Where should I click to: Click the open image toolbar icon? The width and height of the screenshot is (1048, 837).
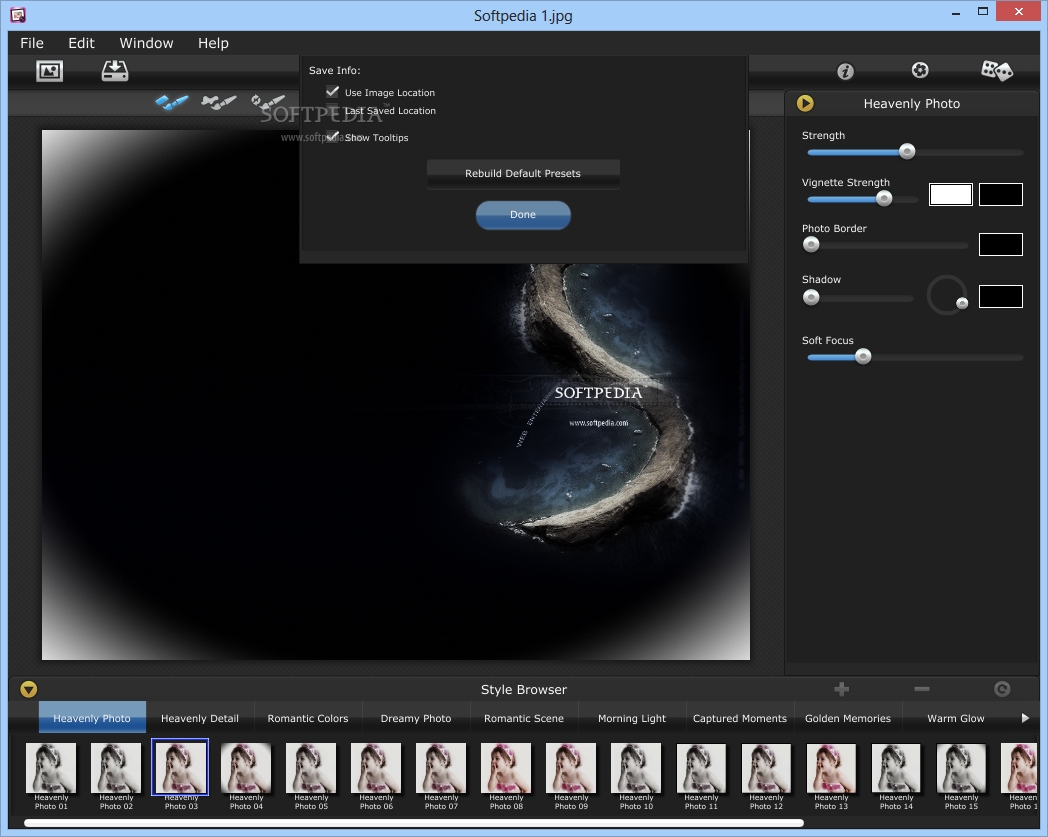pyautogui.click(x=49, y=71)
